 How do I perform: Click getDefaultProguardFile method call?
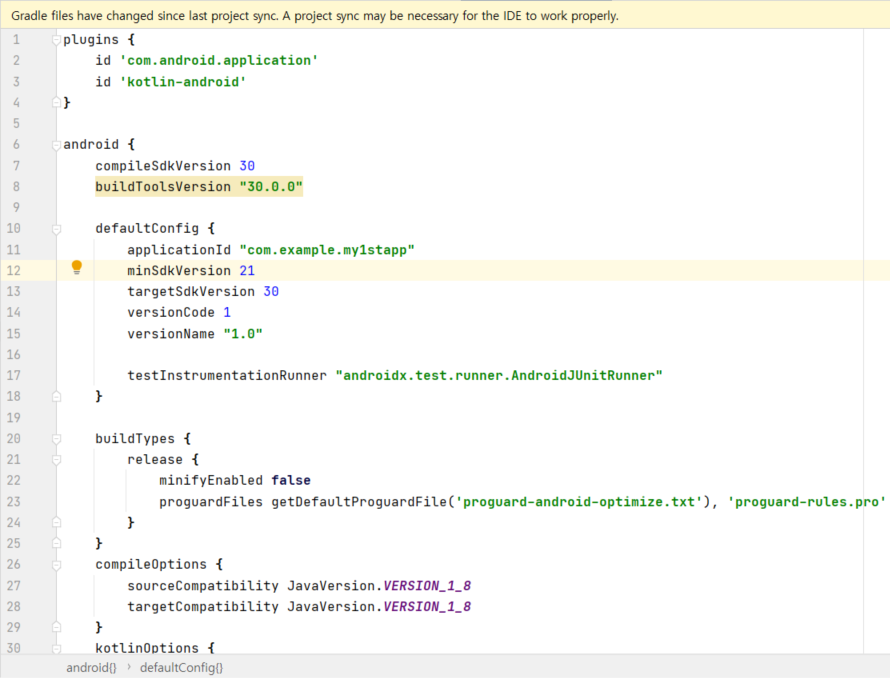359,502
